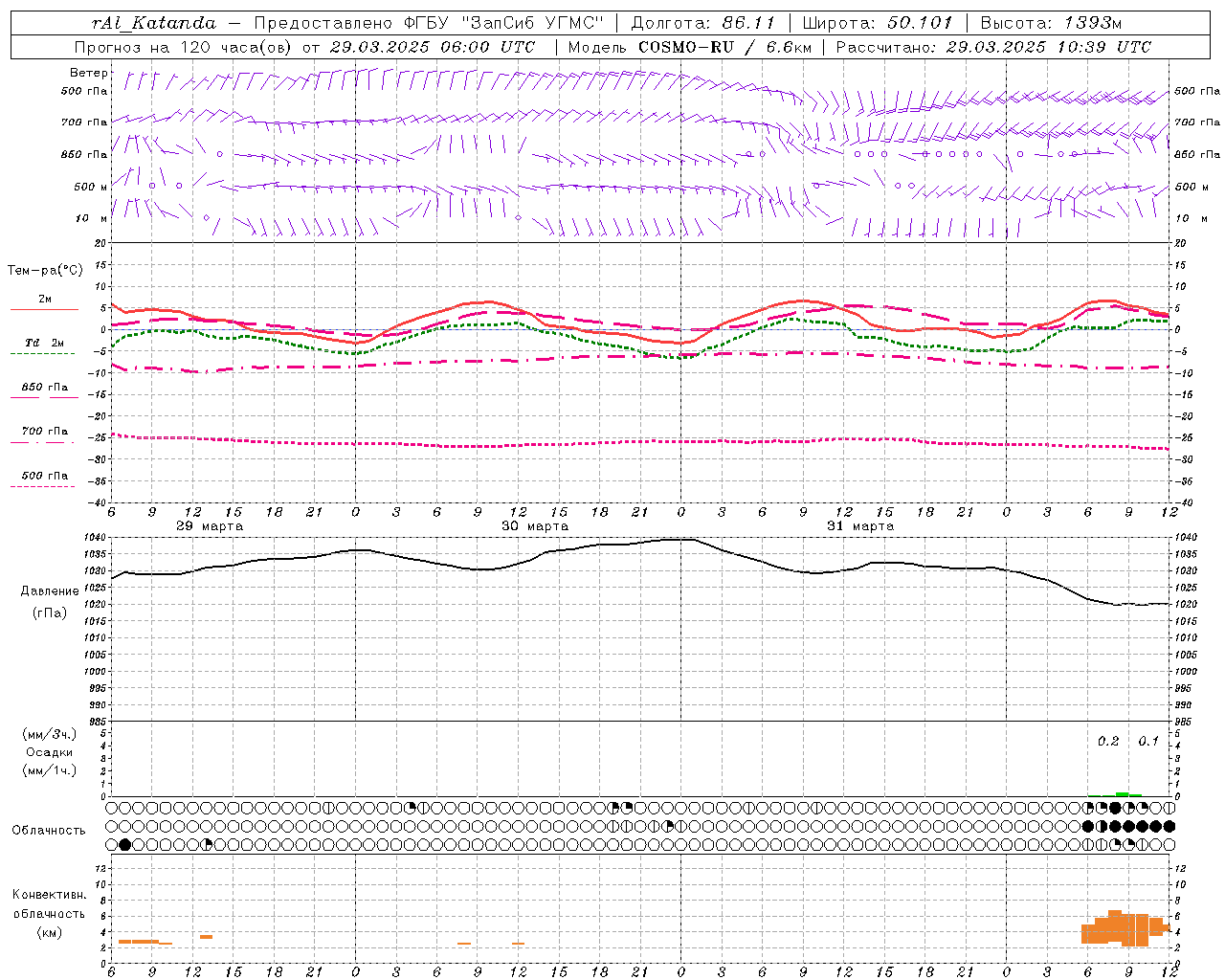The image size is (1225, 980).
Task: Click the '850 гПа' temperature legend entry
Action: (45, 387)
